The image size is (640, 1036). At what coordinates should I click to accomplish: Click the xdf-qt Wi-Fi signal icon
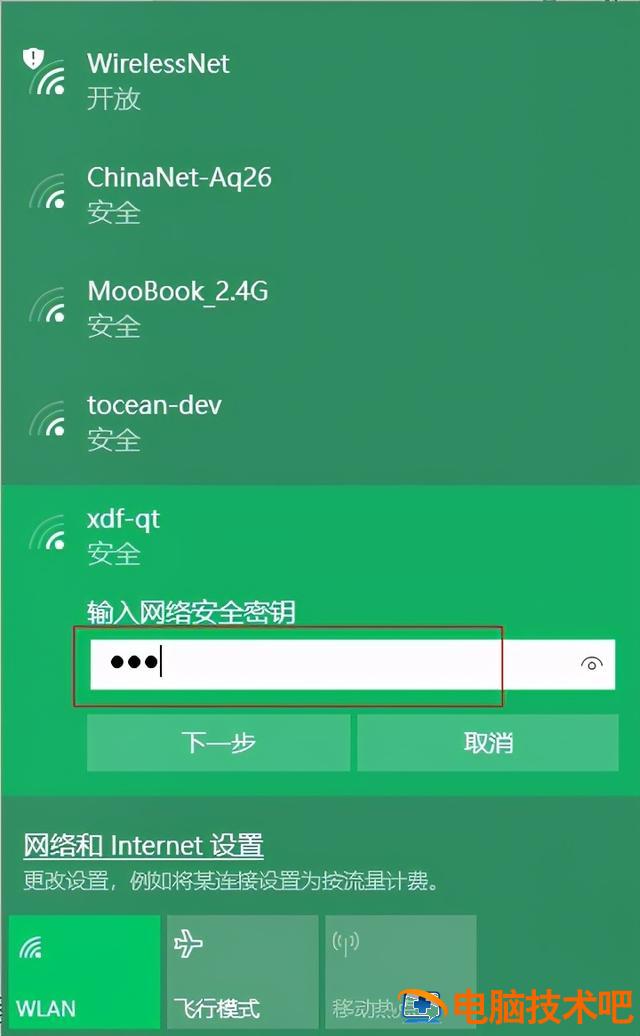pos(48,533)
